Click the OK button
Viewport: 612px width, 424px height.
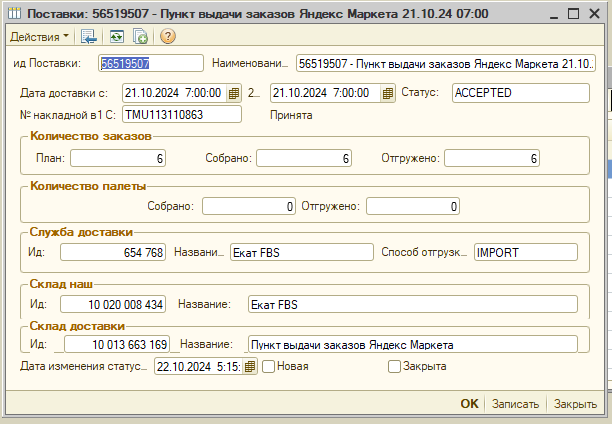(x=469, y=404)
